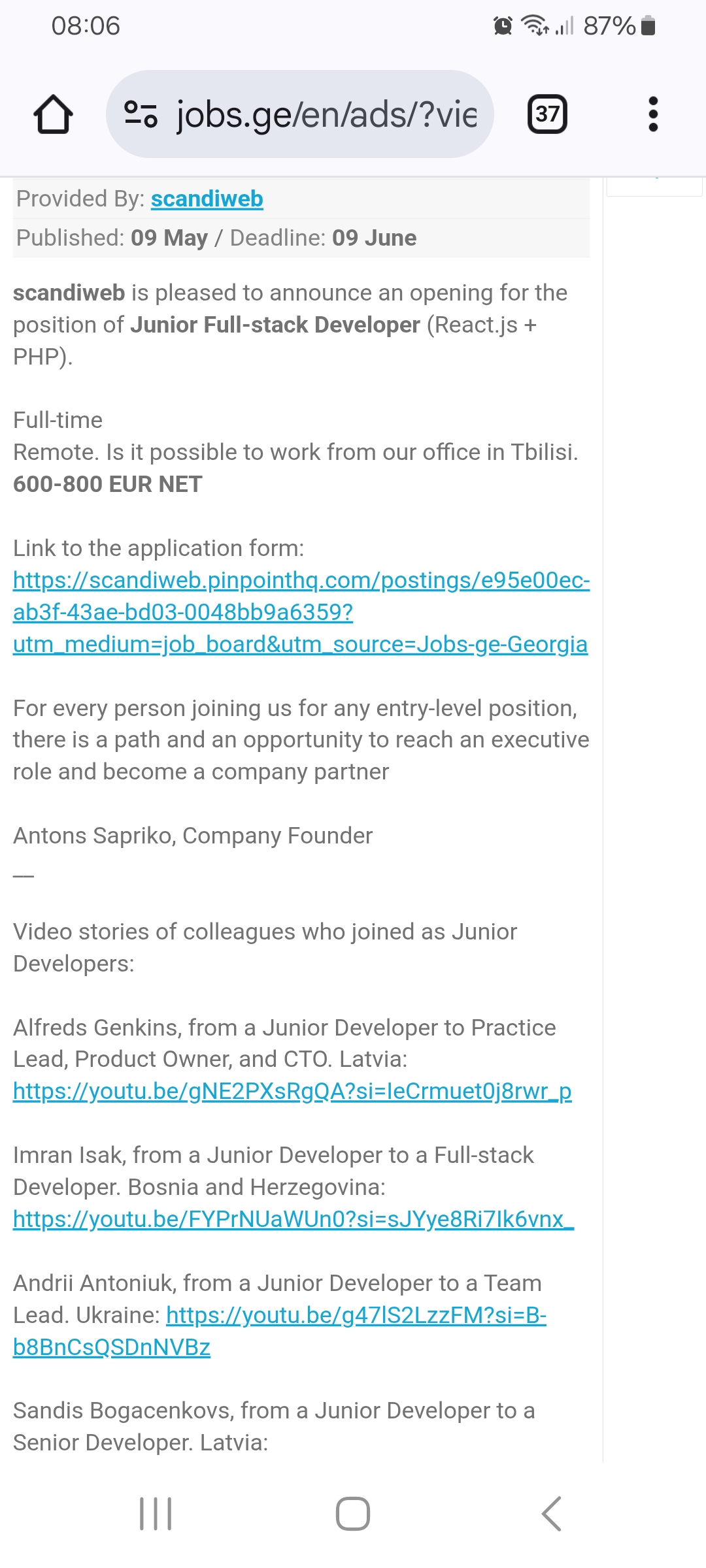This screenshot has height=1568, width=706.
Task: Tap the 600-800 EUR NET salary text
Action: tap(108, 484)
